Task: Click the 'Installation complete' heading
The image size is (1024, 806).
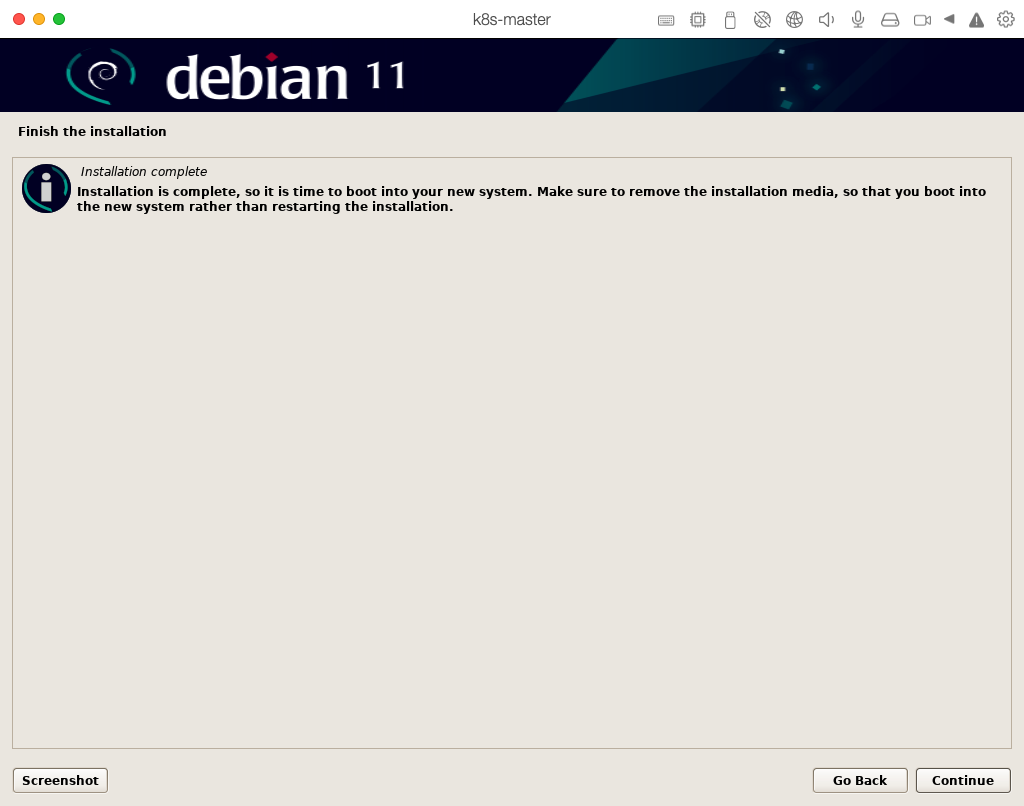Action: [x=144, y=172]
